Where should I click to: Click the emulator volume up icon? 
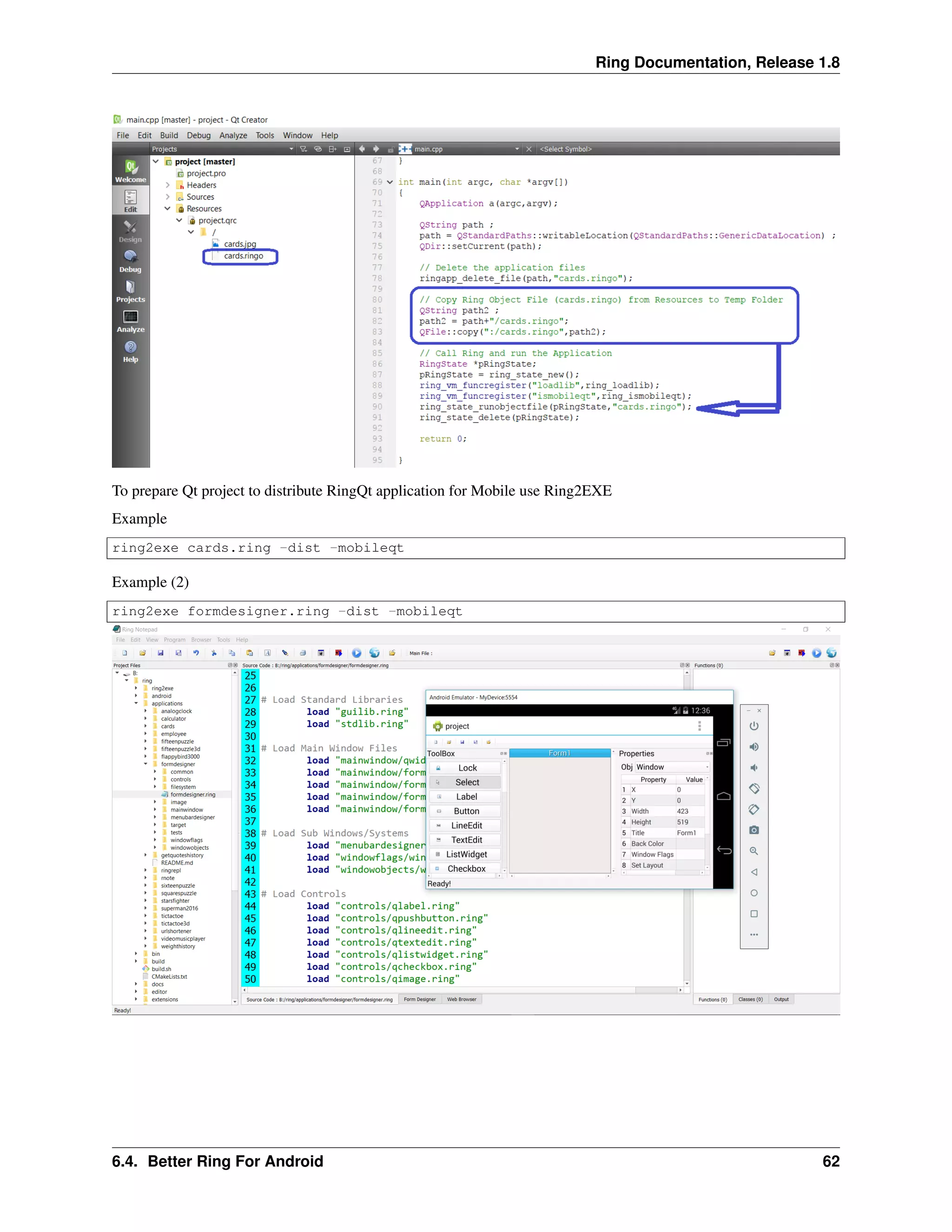tap(754, 747)
